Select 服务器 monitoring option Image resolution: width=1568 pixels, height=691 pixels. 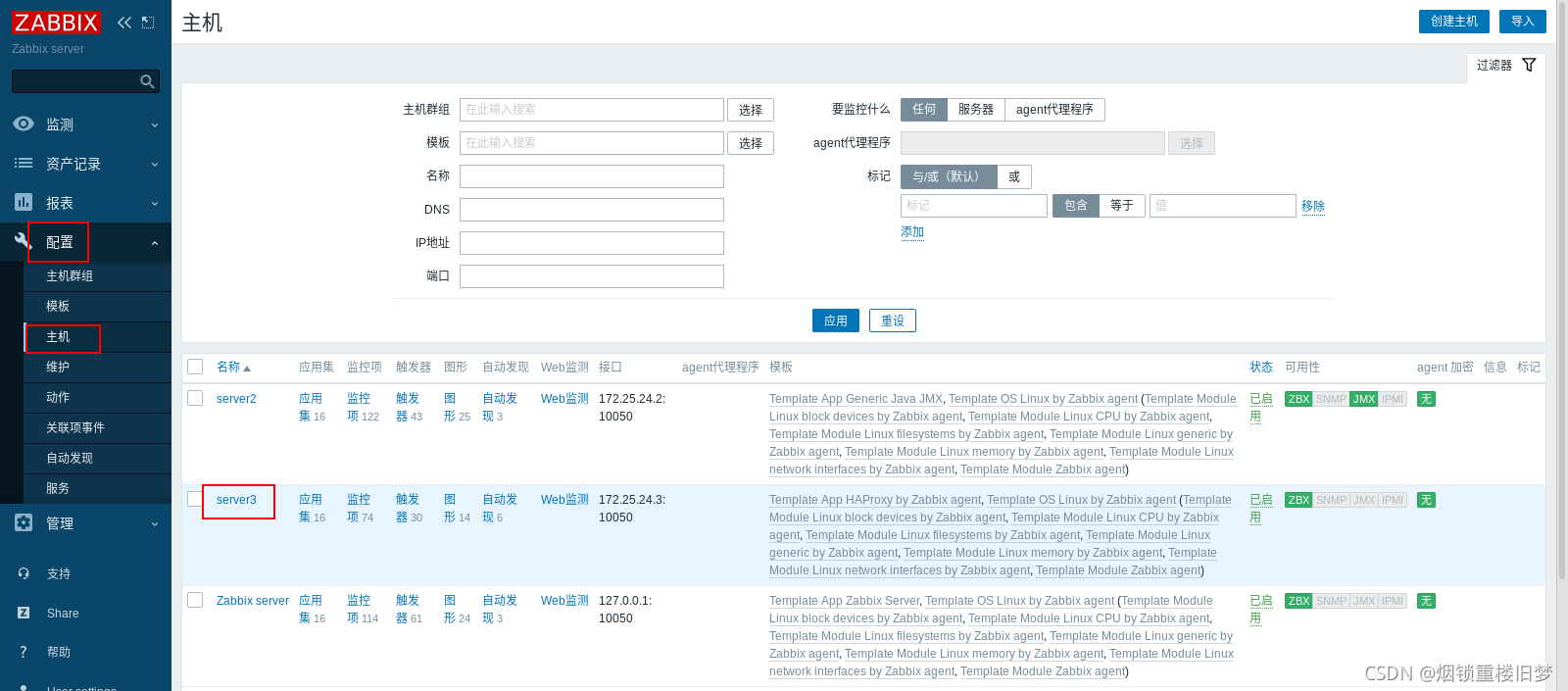click(976, 109)
